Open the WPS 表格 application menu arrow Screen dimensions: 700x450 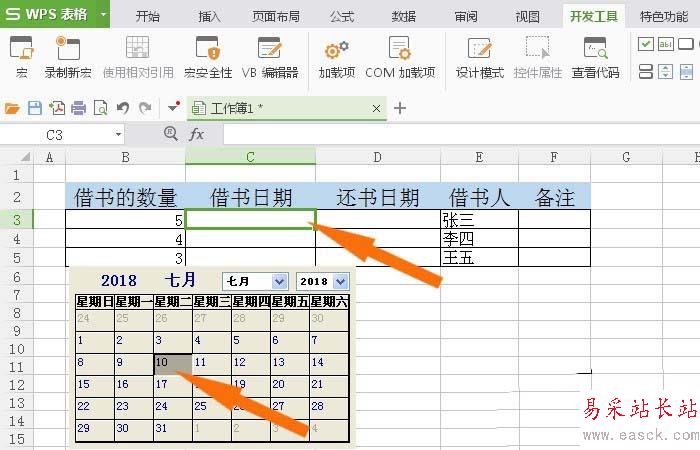tap(103, 14)
